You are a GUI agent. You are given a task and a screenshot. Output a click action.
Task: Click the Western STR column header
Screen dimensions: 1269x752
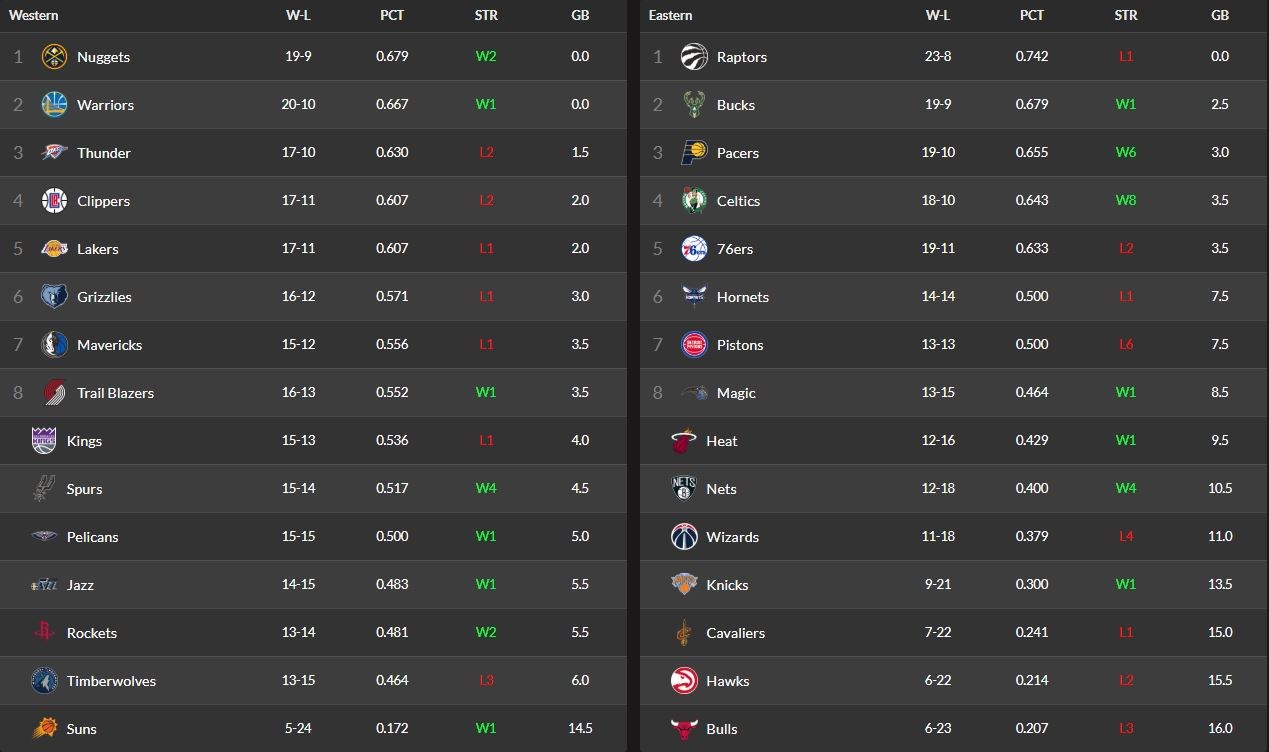point(486,15)
